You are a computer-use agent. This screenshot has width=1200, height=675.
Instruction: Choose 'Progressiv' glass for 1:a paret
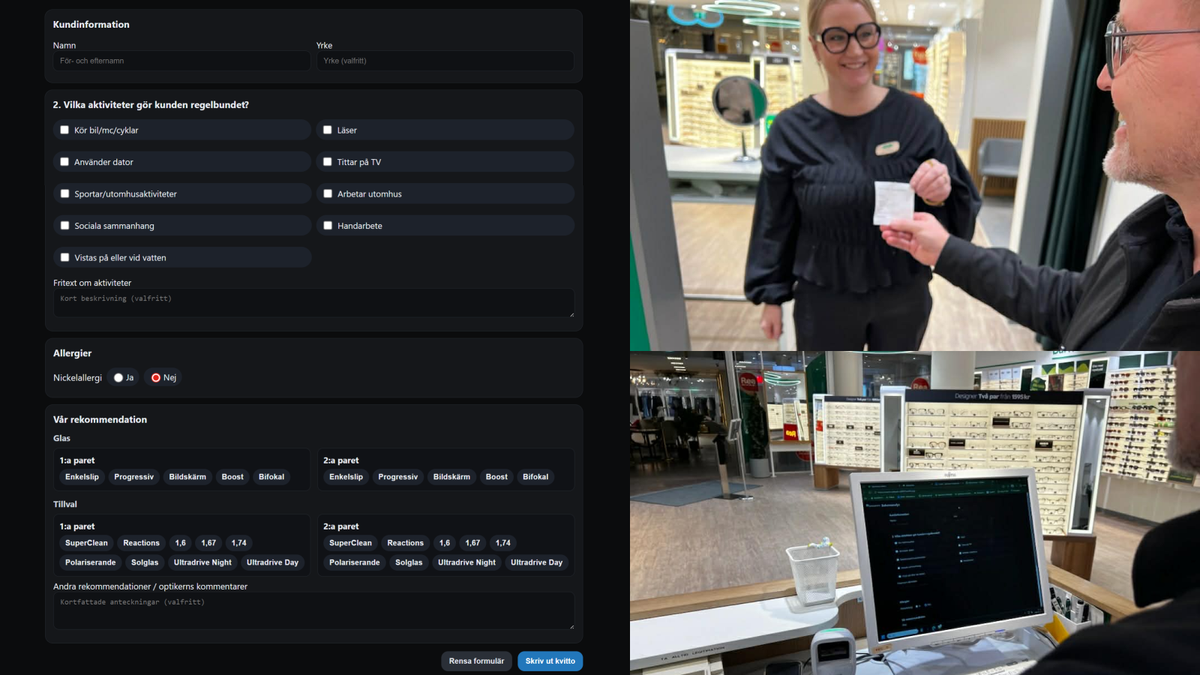(x=134, y=477)
